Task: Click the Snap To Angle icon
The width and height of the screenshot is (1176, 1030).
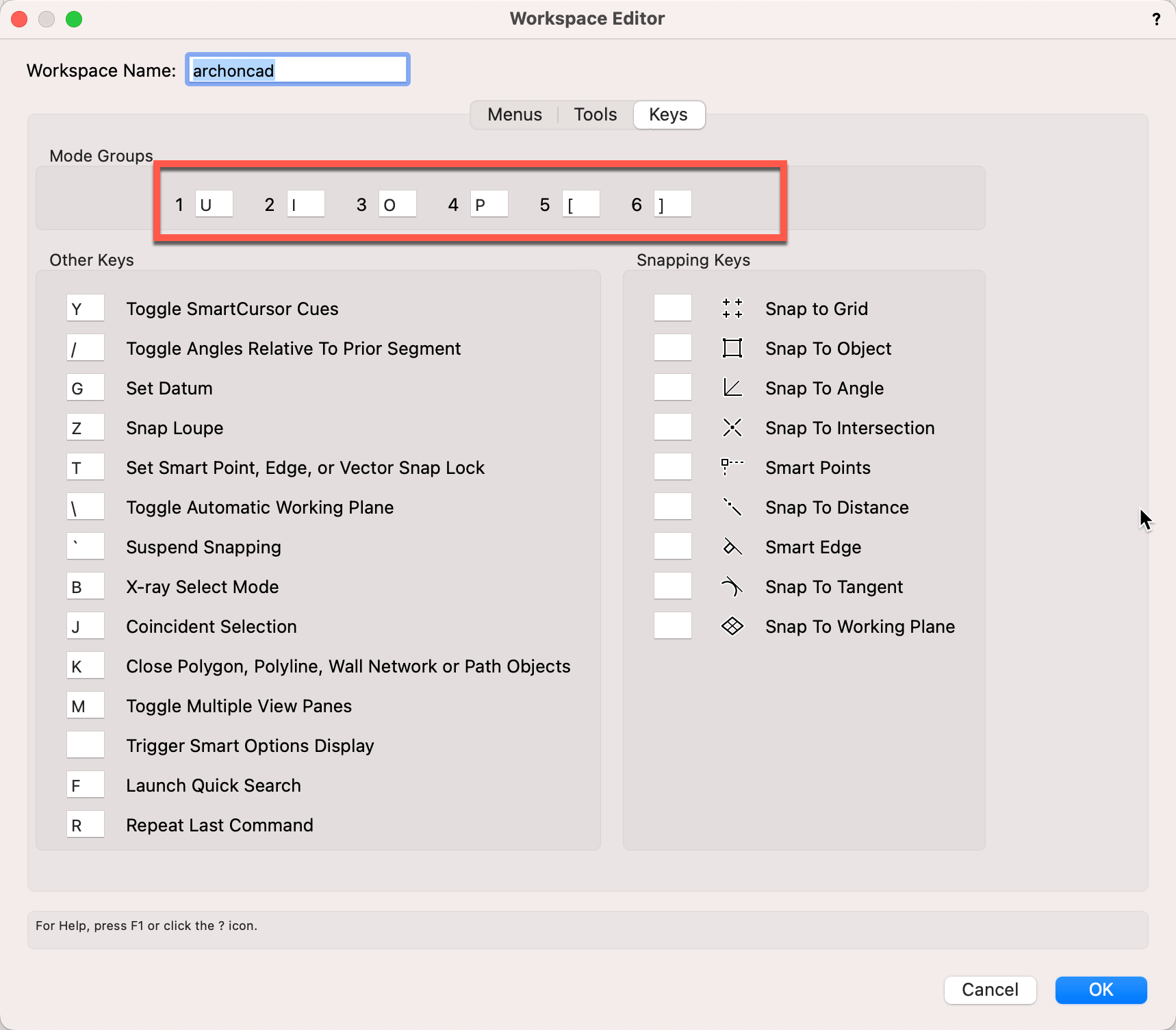Action: click(x=732, y=388)
